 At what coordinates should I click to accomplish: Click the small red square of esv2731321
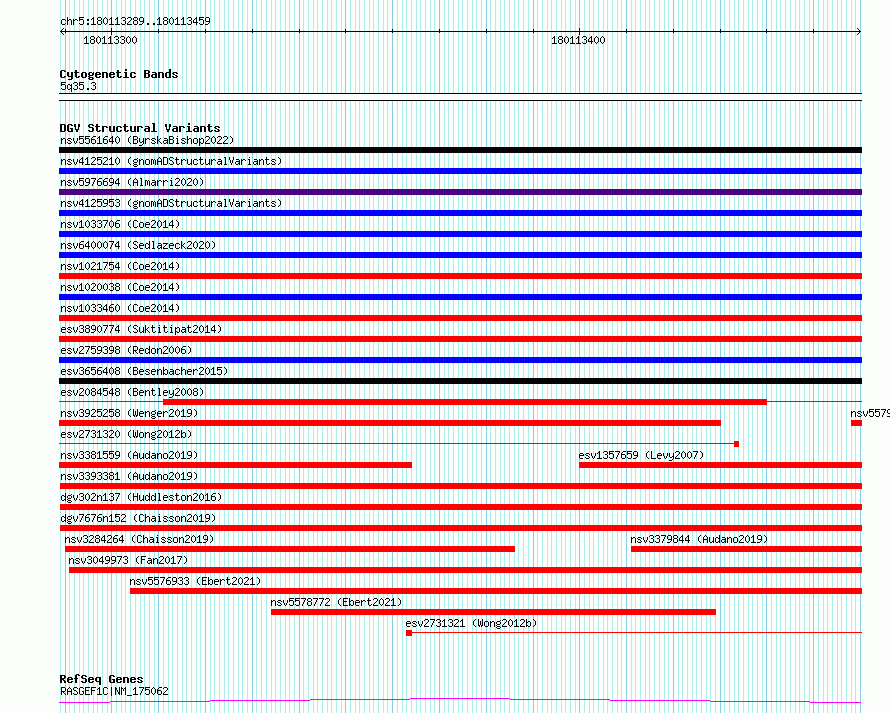point(409,633)
